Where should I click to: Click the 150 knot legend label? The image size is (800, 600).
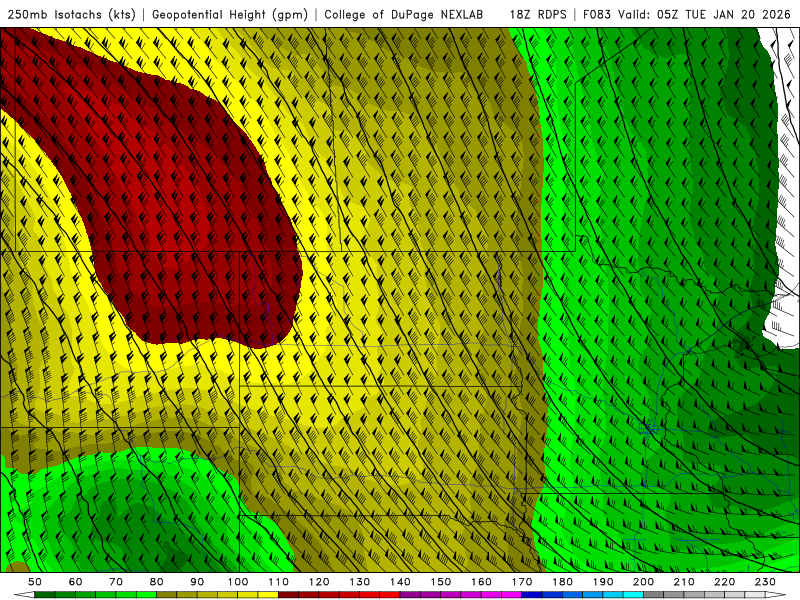[441, 582]
